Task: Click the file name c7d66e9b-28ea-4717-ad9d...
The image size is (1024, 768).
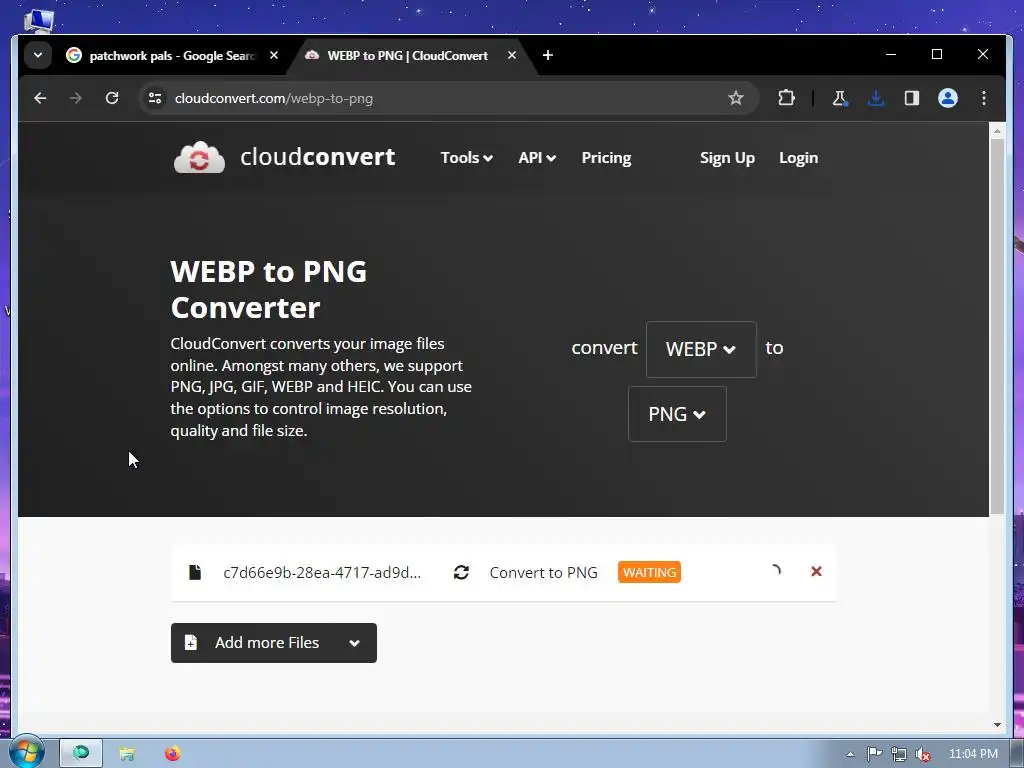Action: [322, 573]
